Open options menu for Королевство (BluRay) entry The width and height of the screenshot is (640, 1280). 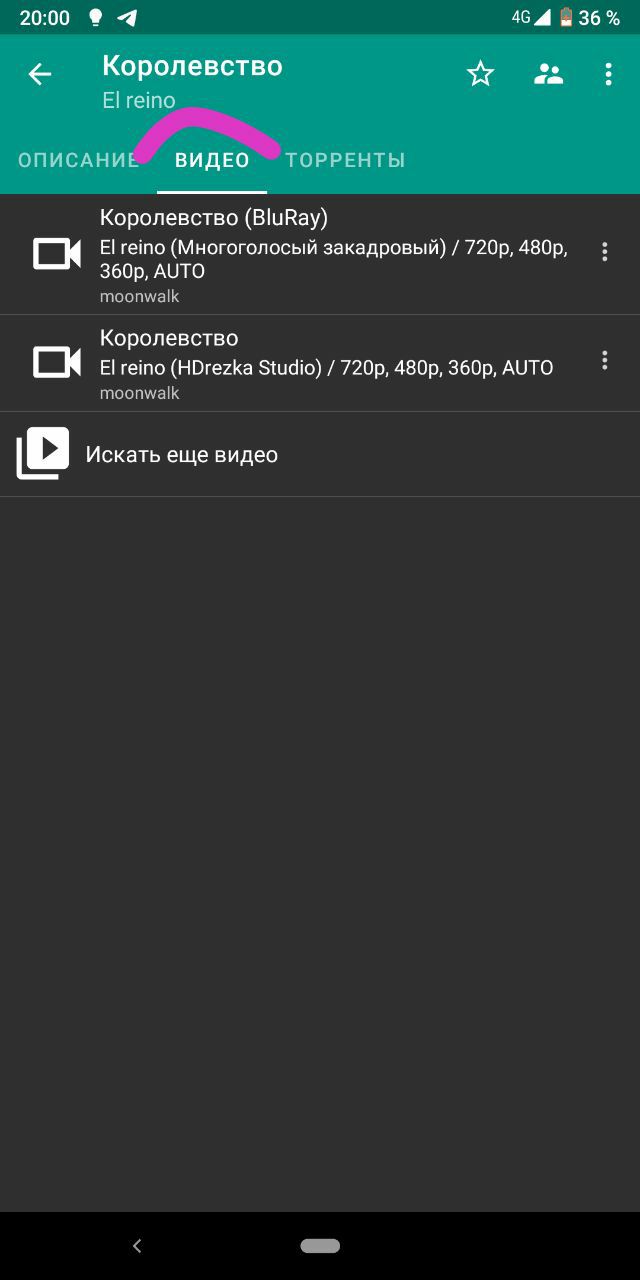(x=604, y=252)
